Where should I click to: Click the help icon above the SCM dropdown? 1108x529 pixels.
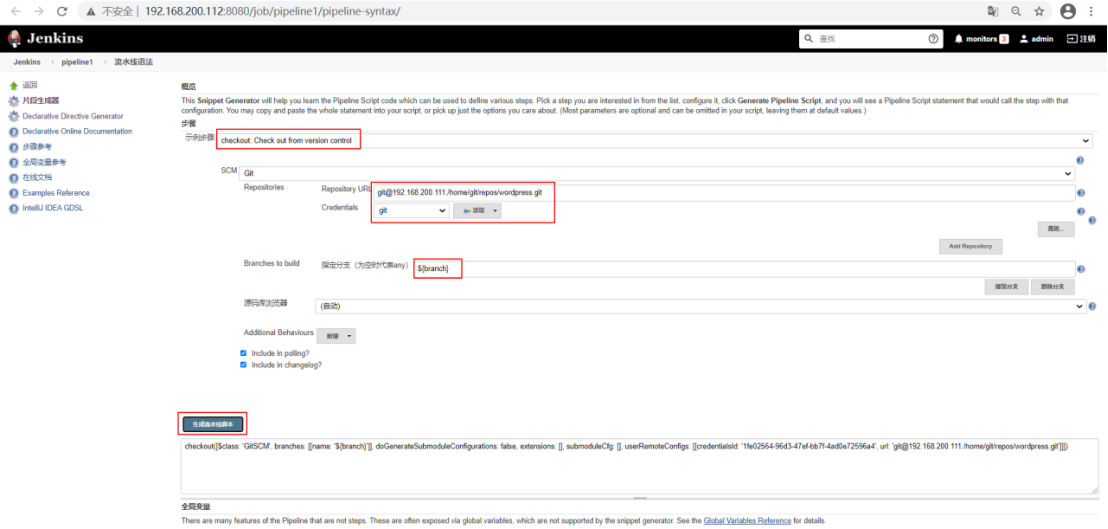pyautogui.click(x=1080, y=161)
